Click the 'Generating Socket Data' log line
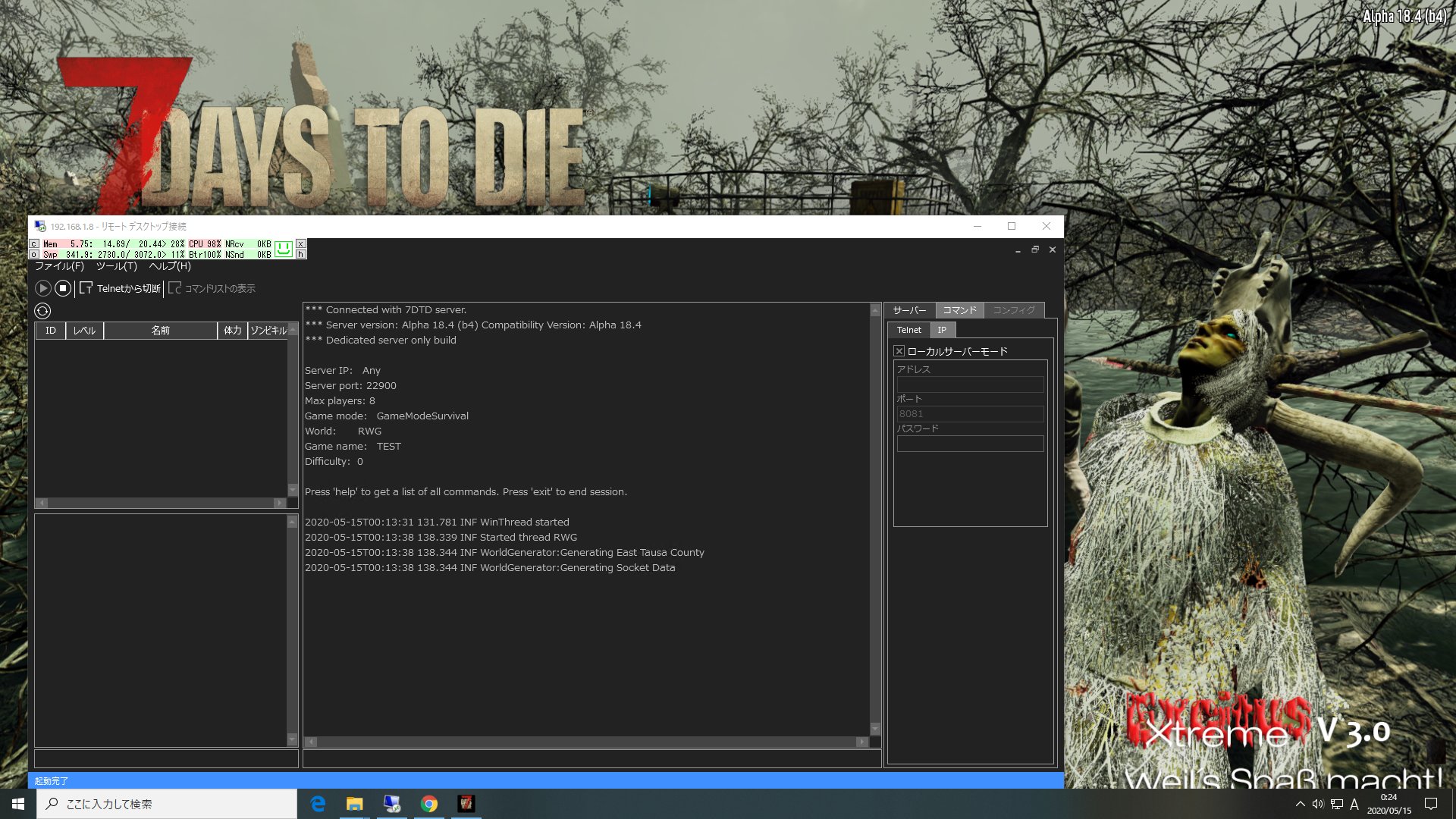Screen dimensions: 1456x819 coord(490,568)
